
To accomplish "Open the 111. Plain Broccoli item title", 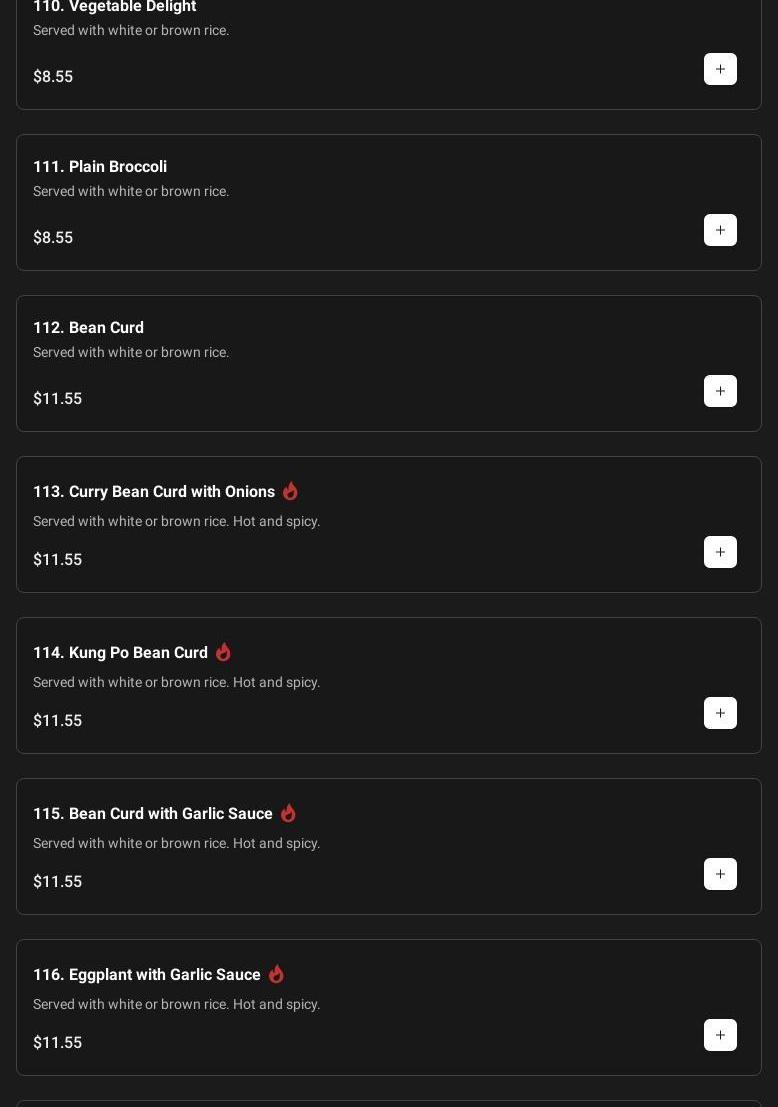I will tap(100, 166).
